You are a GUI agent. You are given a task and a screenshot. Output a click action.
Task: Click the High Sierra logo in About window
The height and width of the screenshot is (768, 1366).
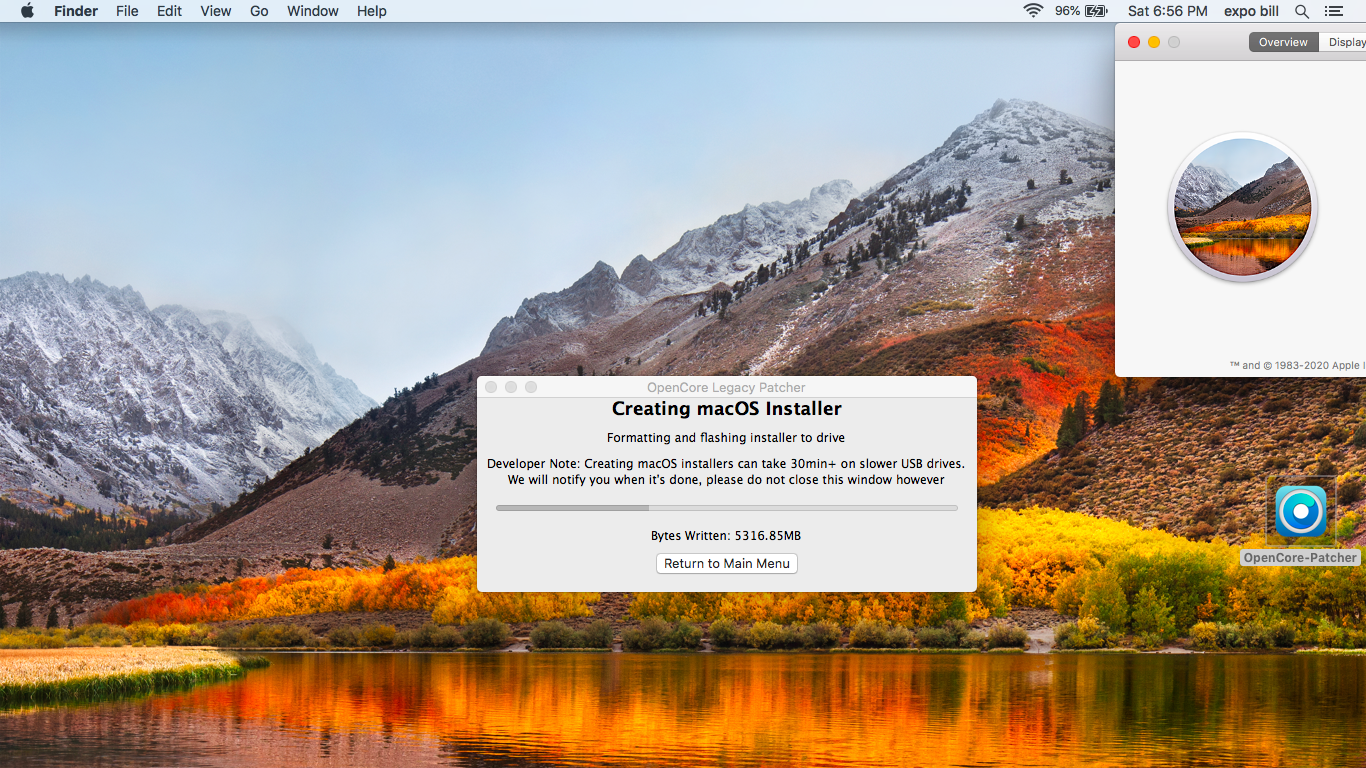(x=1243, y=207)
